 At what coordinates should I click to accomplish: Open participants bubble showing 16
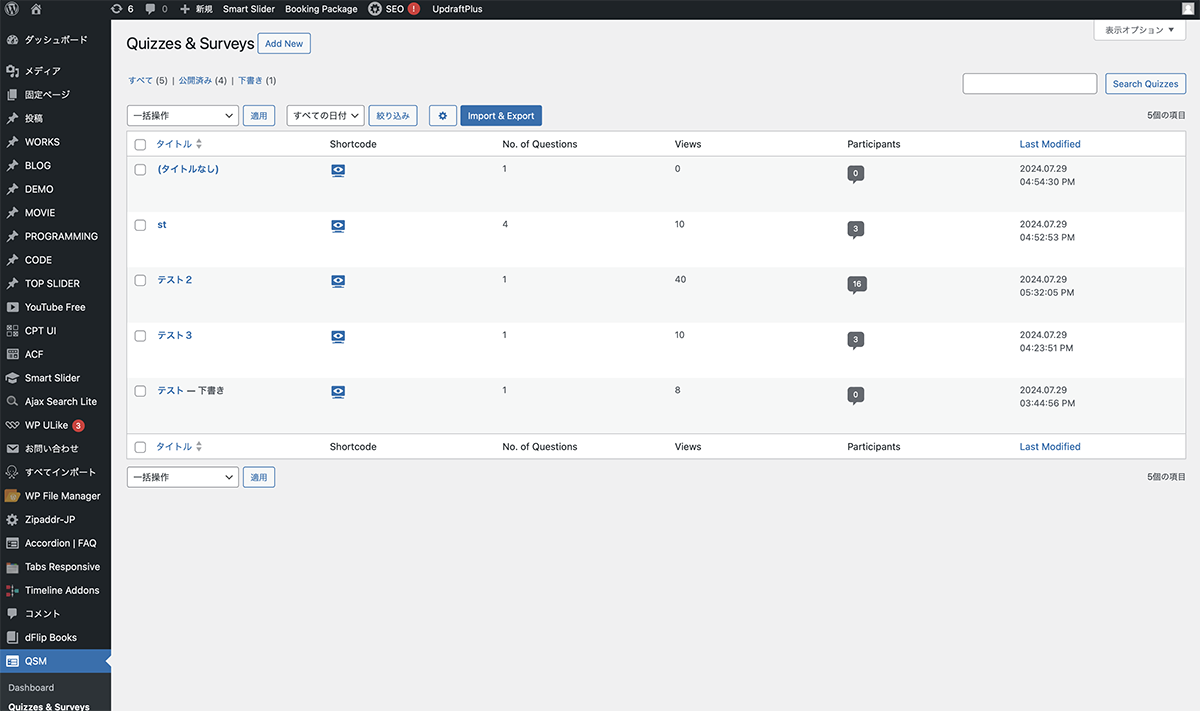coord(856,284)
